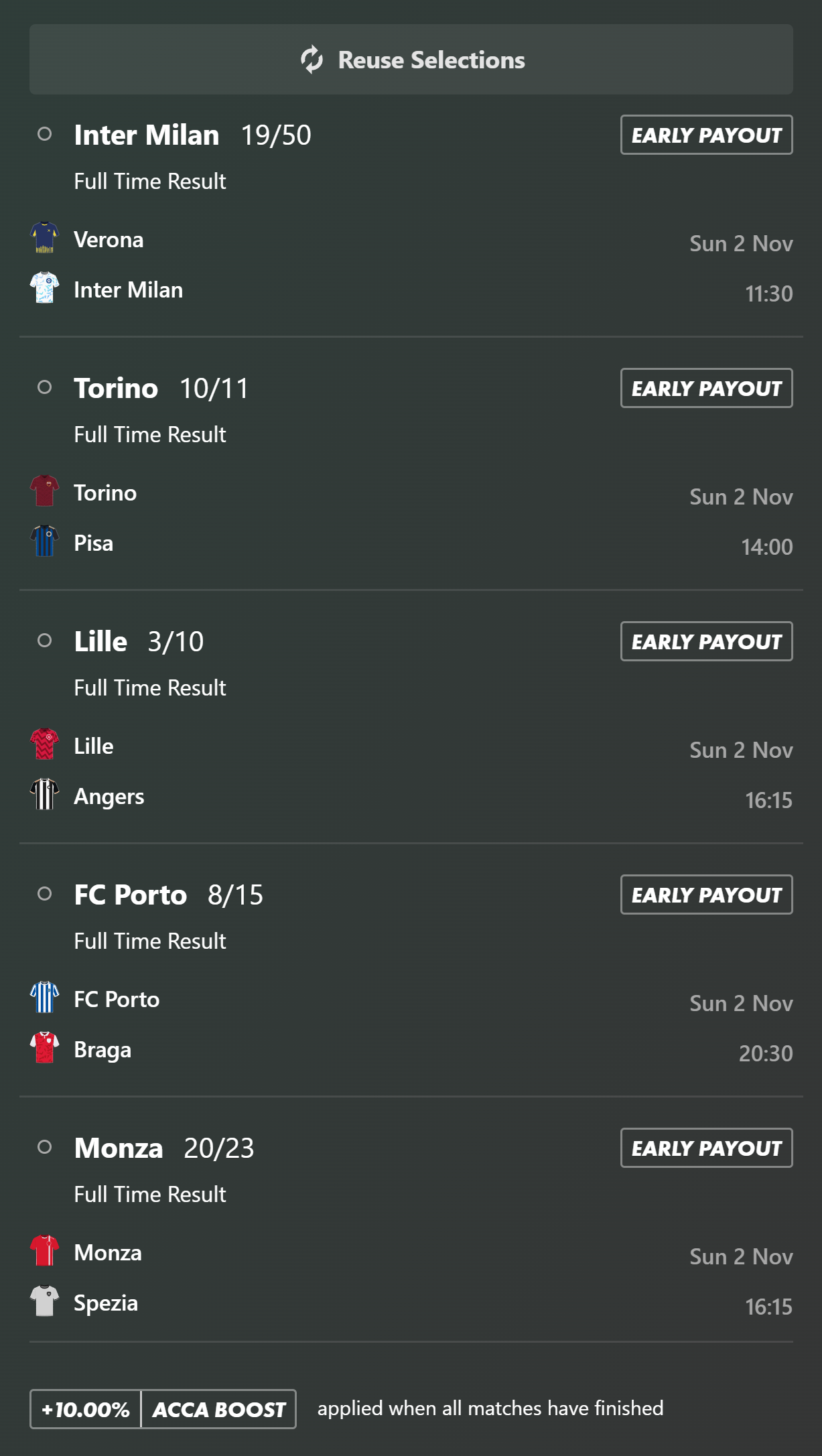The image size is (822, 1456).
Task: Click the Spezia white shirt icon
Action: pos(45,1301)
